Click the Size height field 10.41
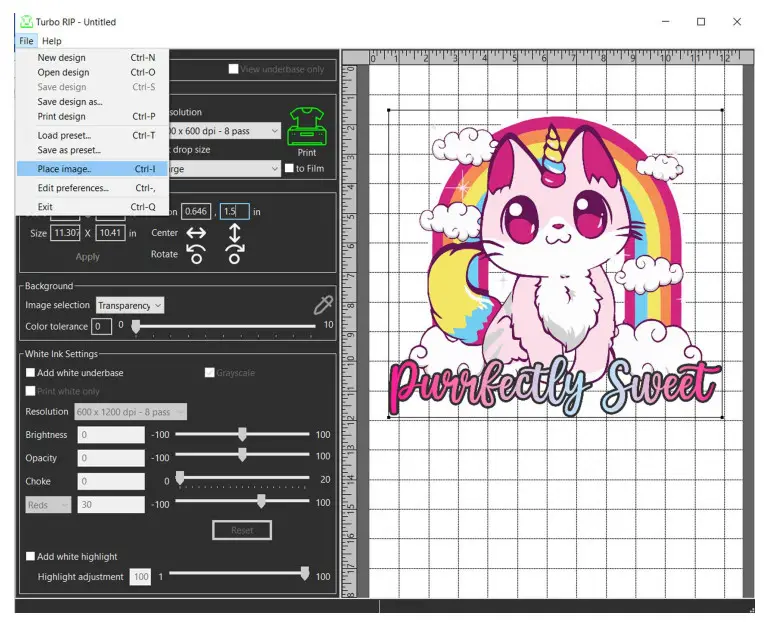767x627 pixels. pyautogui.click(x=110, y=233)
